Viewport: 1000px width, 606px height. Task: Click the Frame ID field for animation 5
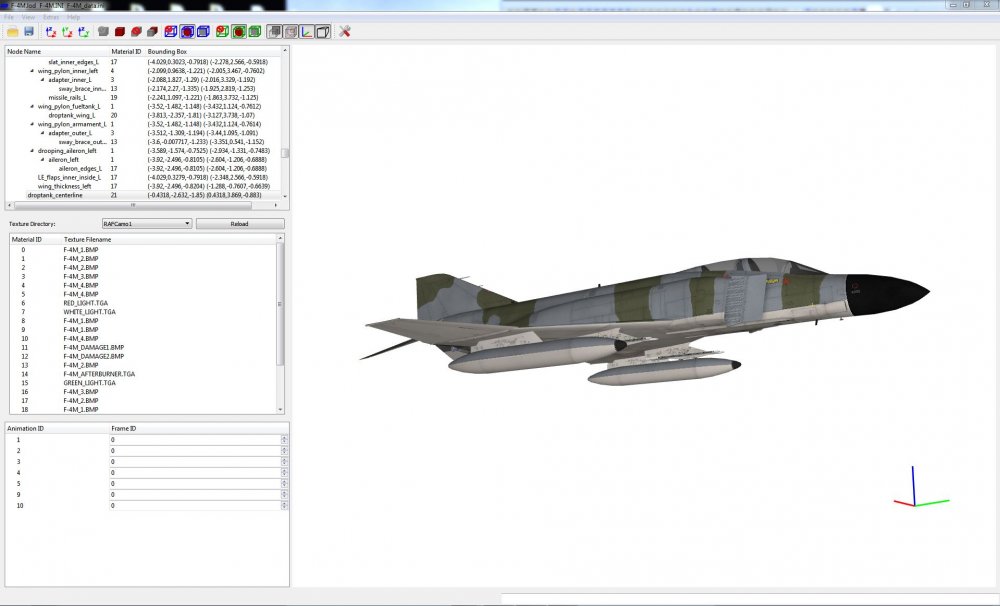pyautogui.click(x=195, y=484)
